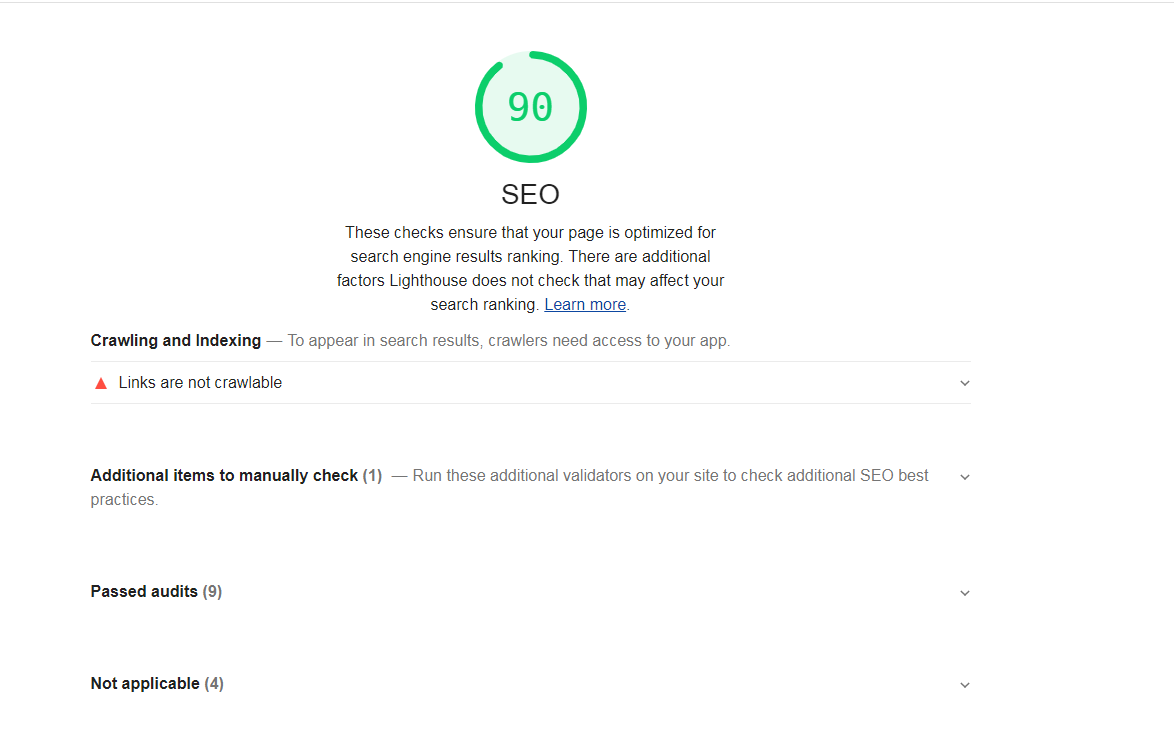Click the Passed audits chevron arrow

(964, 593)
